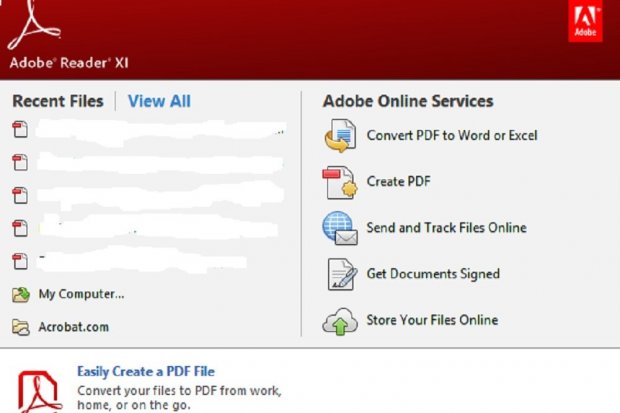The height and width of the screenshot is (413, 620).
Task: Click the Get Documents Signed pen icon
Action: (x=342, y=274)
